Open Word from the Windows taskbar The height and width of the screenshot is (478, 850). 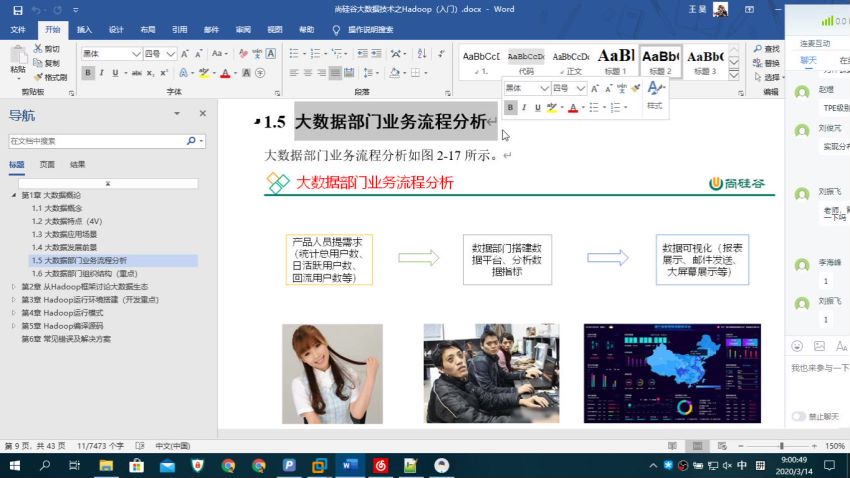point(350,466)
